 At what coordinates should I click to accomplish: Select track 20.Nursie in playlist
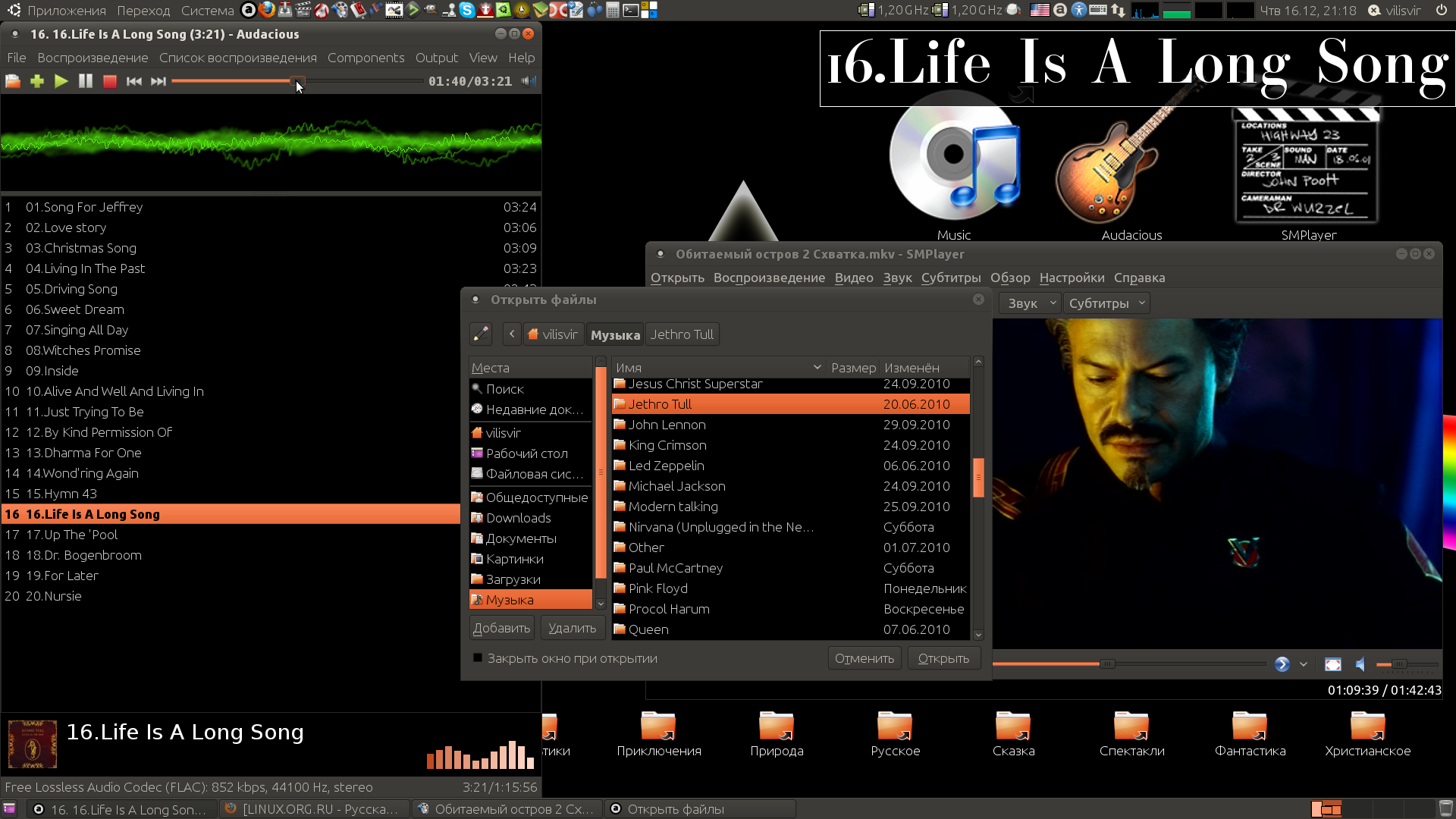click(231, 596)
